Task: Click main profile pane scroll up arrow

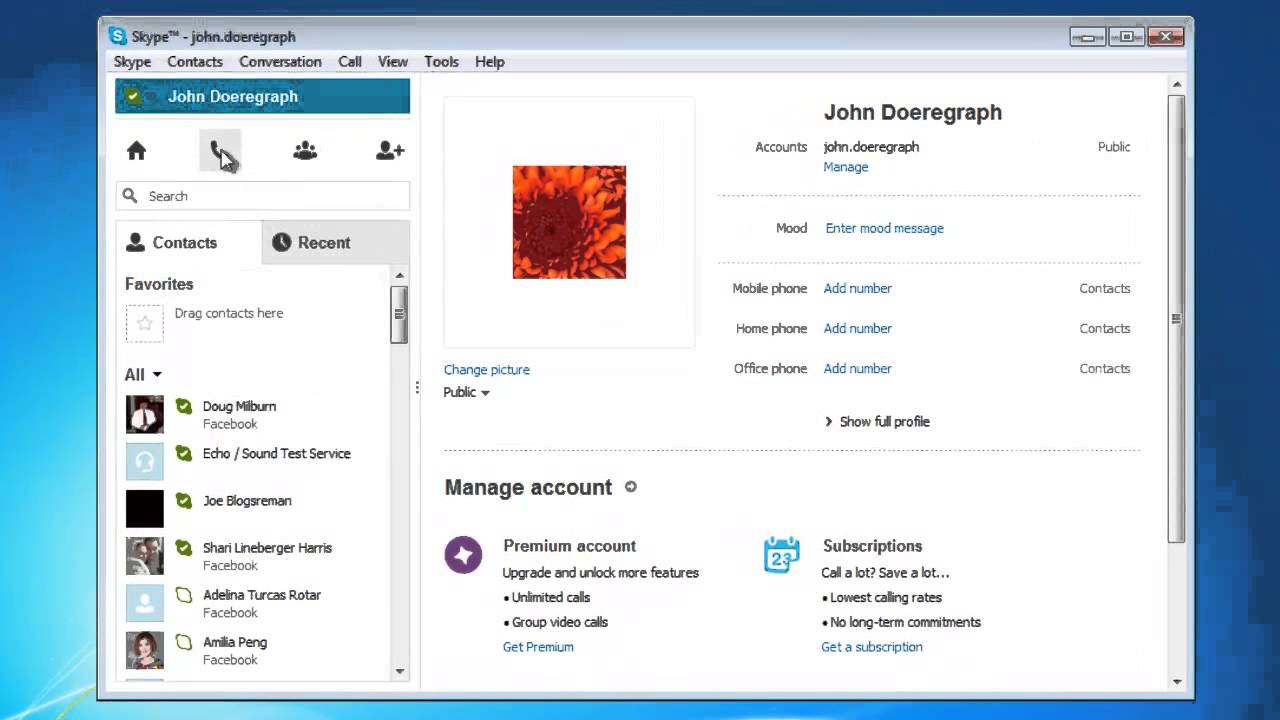Action: point(1177,85)
